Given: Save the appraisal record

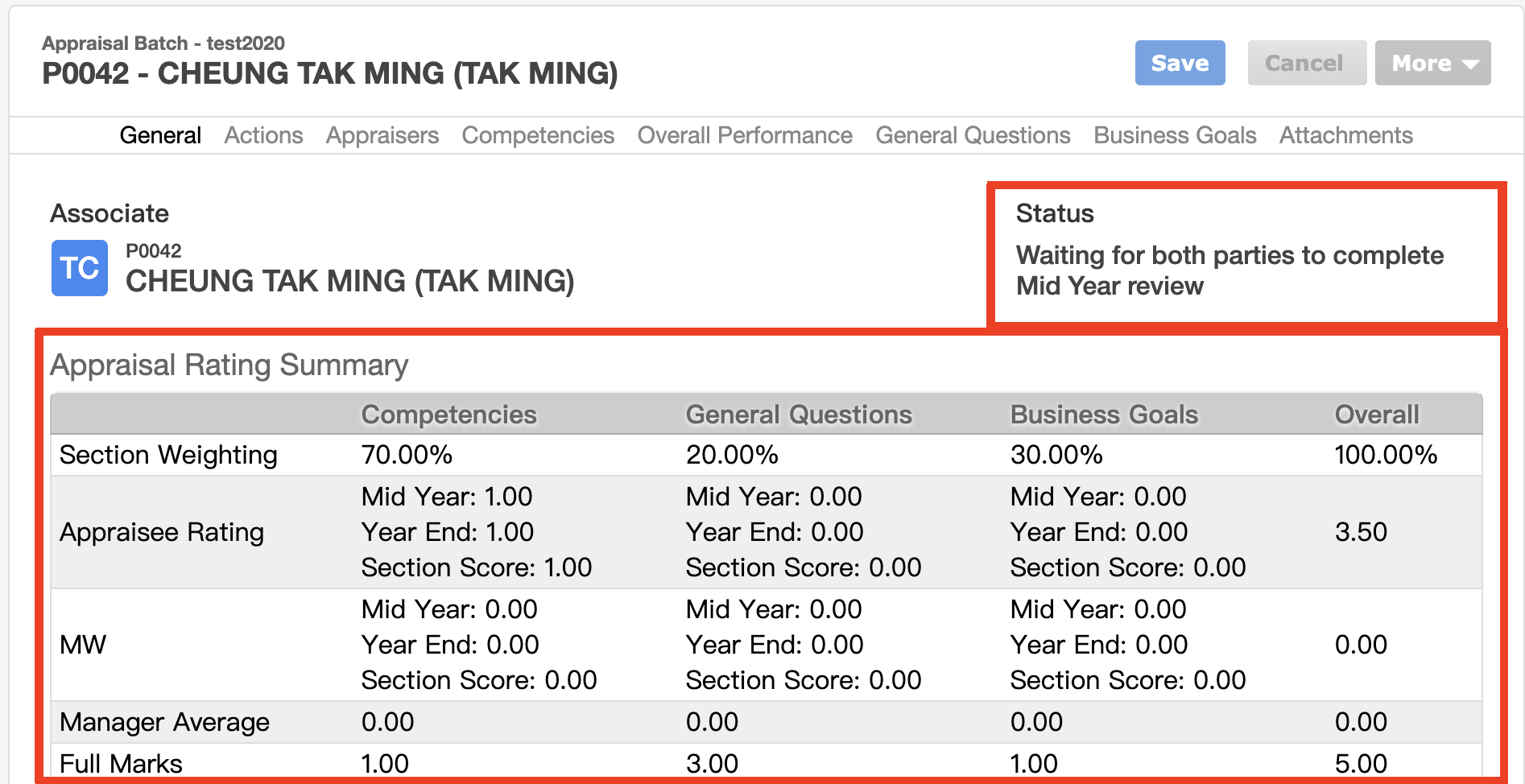Looking at the screenshot, I should (x=1180, y=63).
